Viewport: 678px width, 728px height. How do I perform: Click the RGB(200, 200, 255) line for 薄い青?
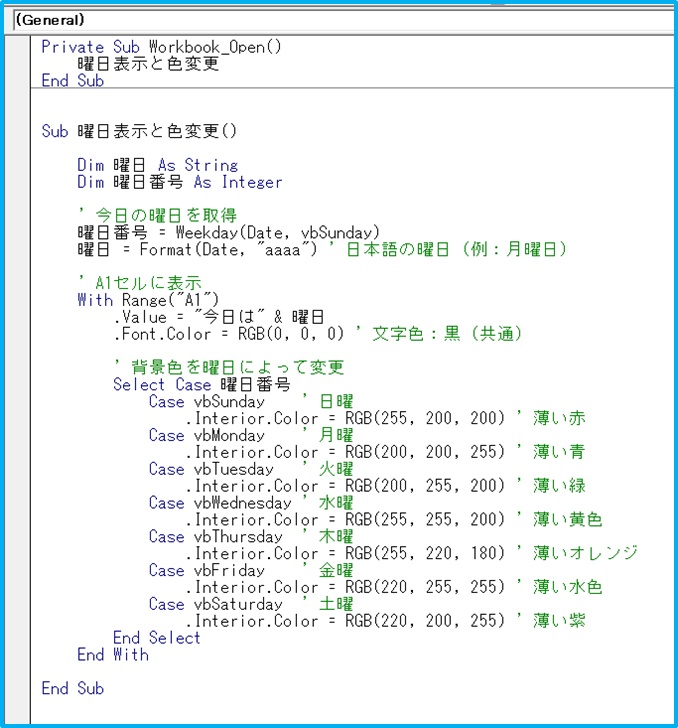(x=385, y=452)
